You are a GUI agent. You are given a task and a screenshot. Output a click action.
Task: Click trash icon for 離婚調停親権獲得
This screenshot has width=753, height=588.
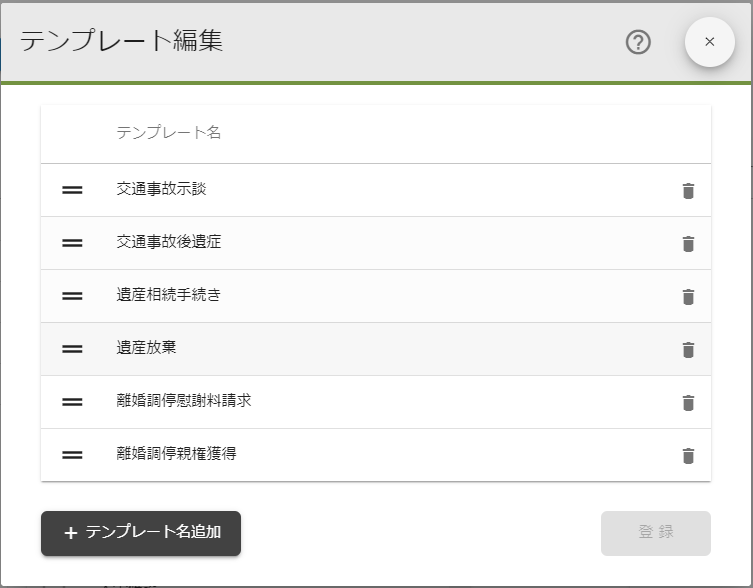coord(688,456)
